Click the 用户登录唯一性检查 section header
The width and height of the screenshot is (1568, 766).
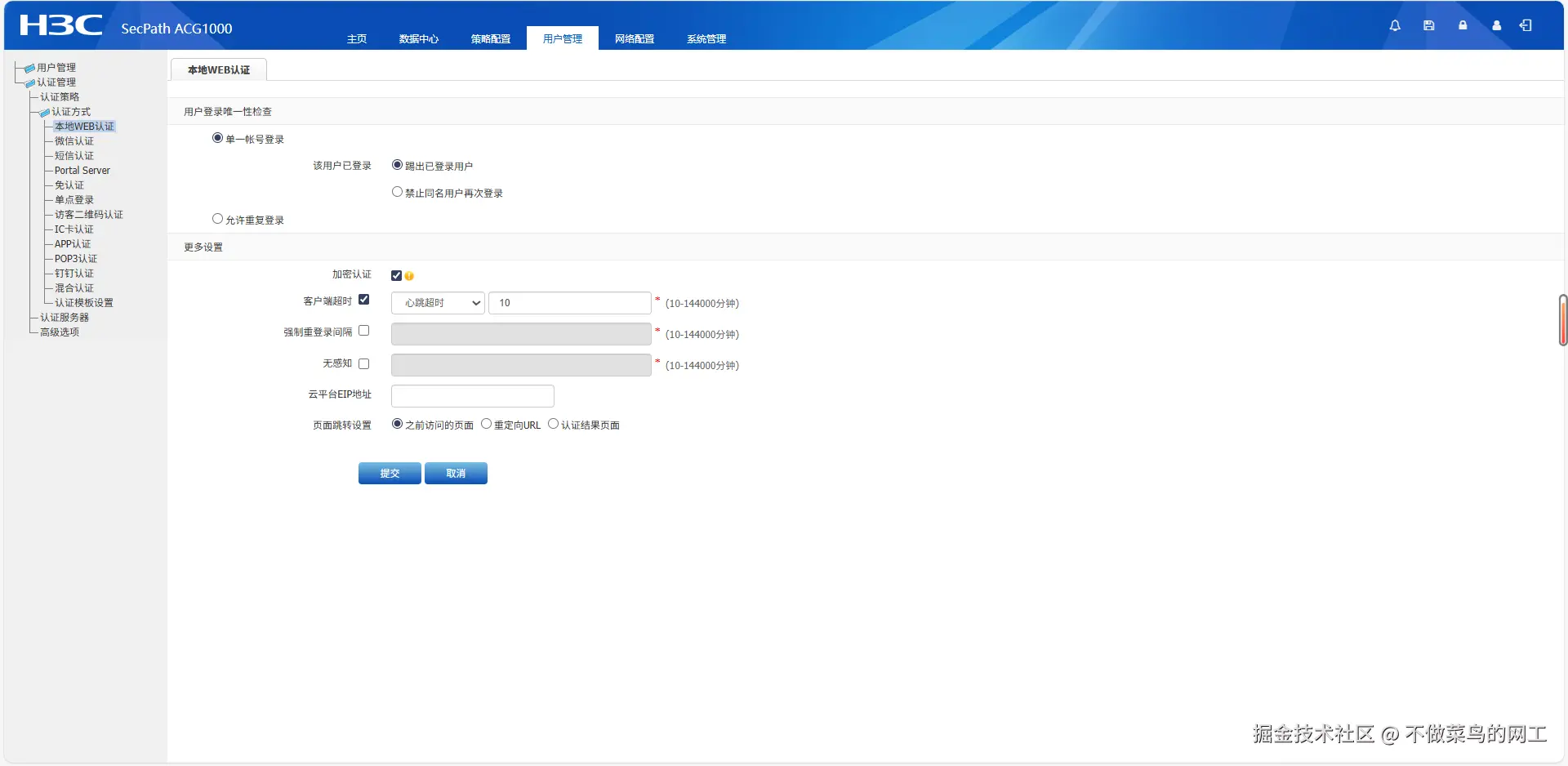[x=228, y=112]
